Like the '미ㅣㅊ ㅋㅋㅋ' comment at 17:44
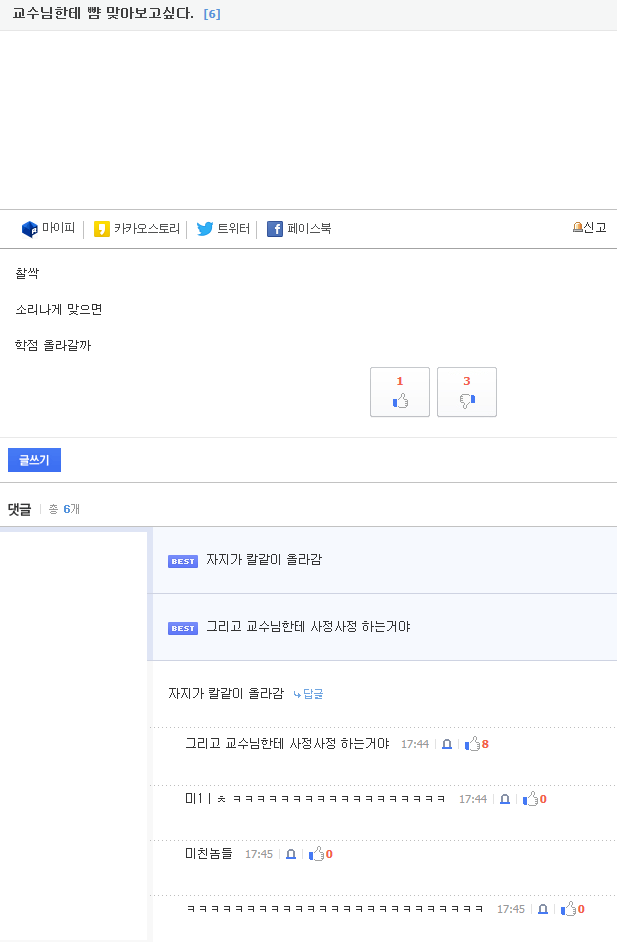Image resolution: width=617 pixels, height=942 pixels. coord(531,799)
